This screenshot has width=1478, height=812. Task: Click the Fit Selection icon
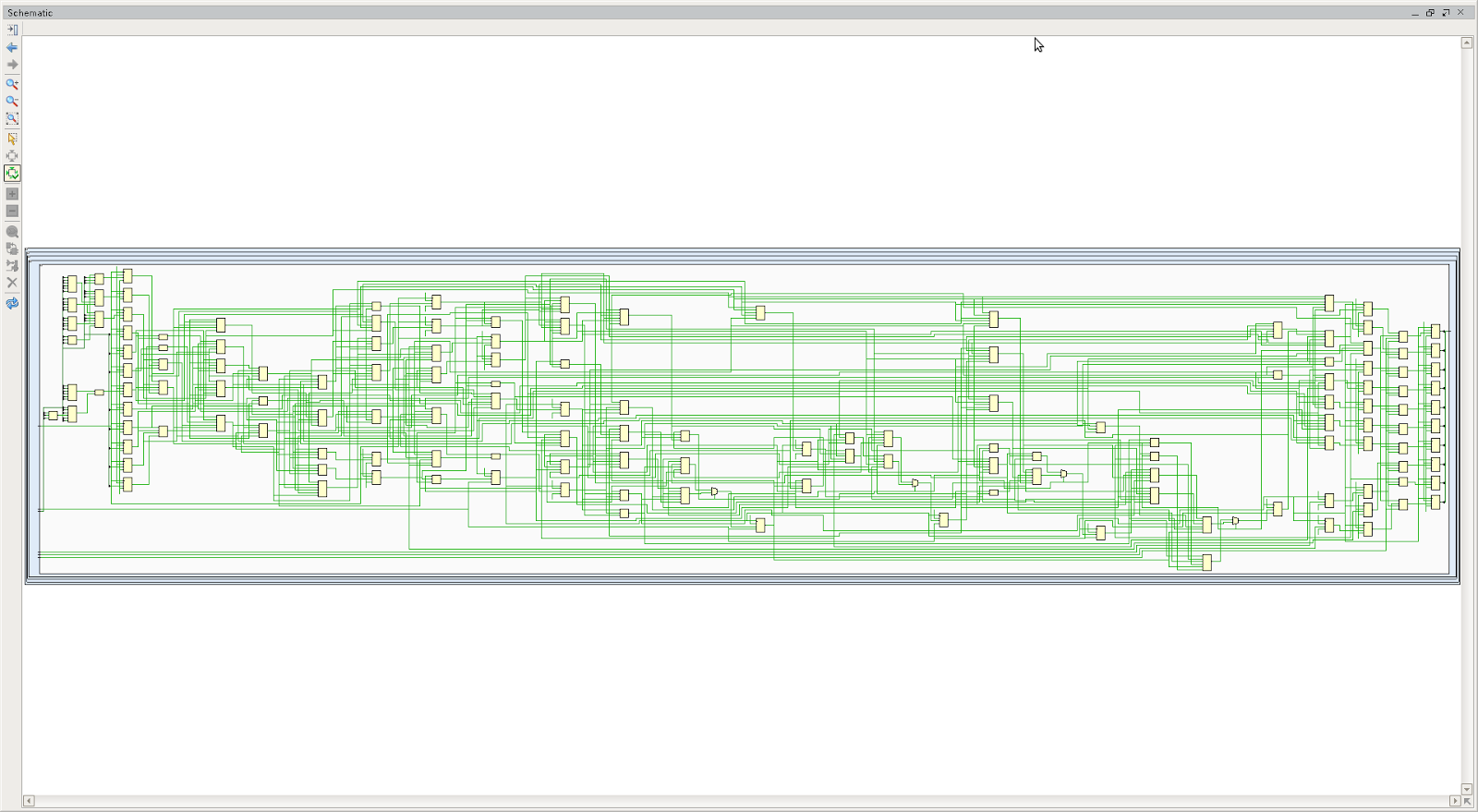coord(12,156)
